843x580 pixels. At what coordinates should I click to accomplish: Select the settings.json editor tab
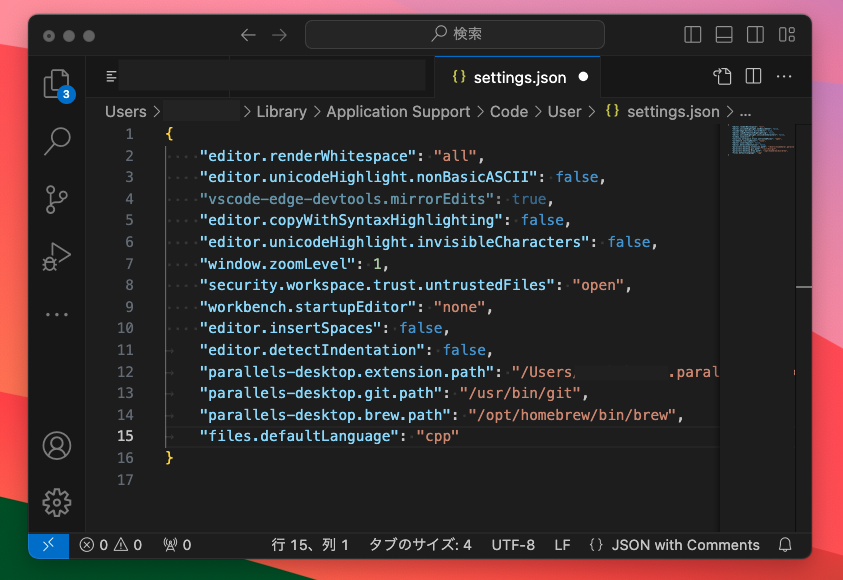pyautogui.click(x=517, y=77)
